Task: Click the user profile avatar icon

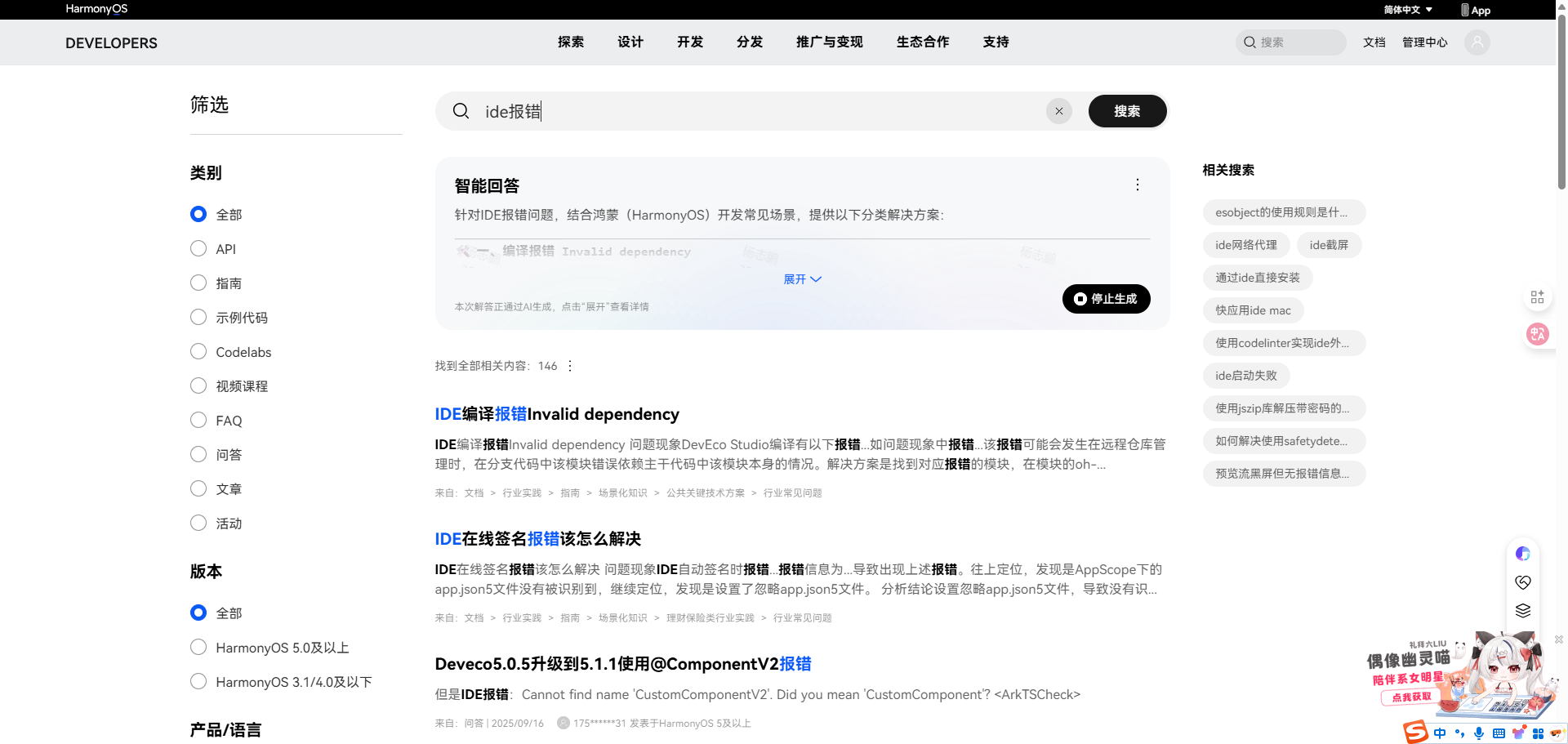Action: 1477,42
